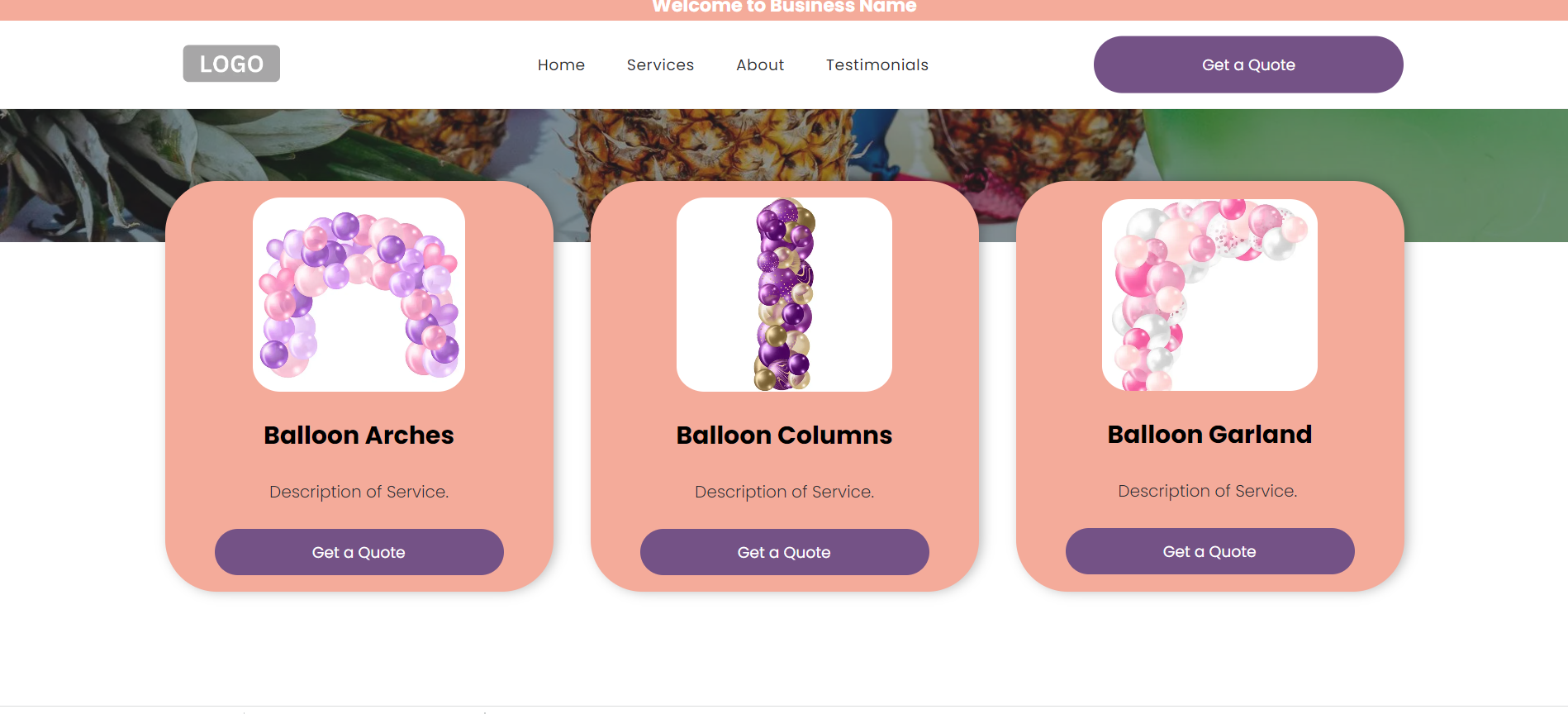
Task: Click the Balloon Garland heading
Action: point(1209,433)
